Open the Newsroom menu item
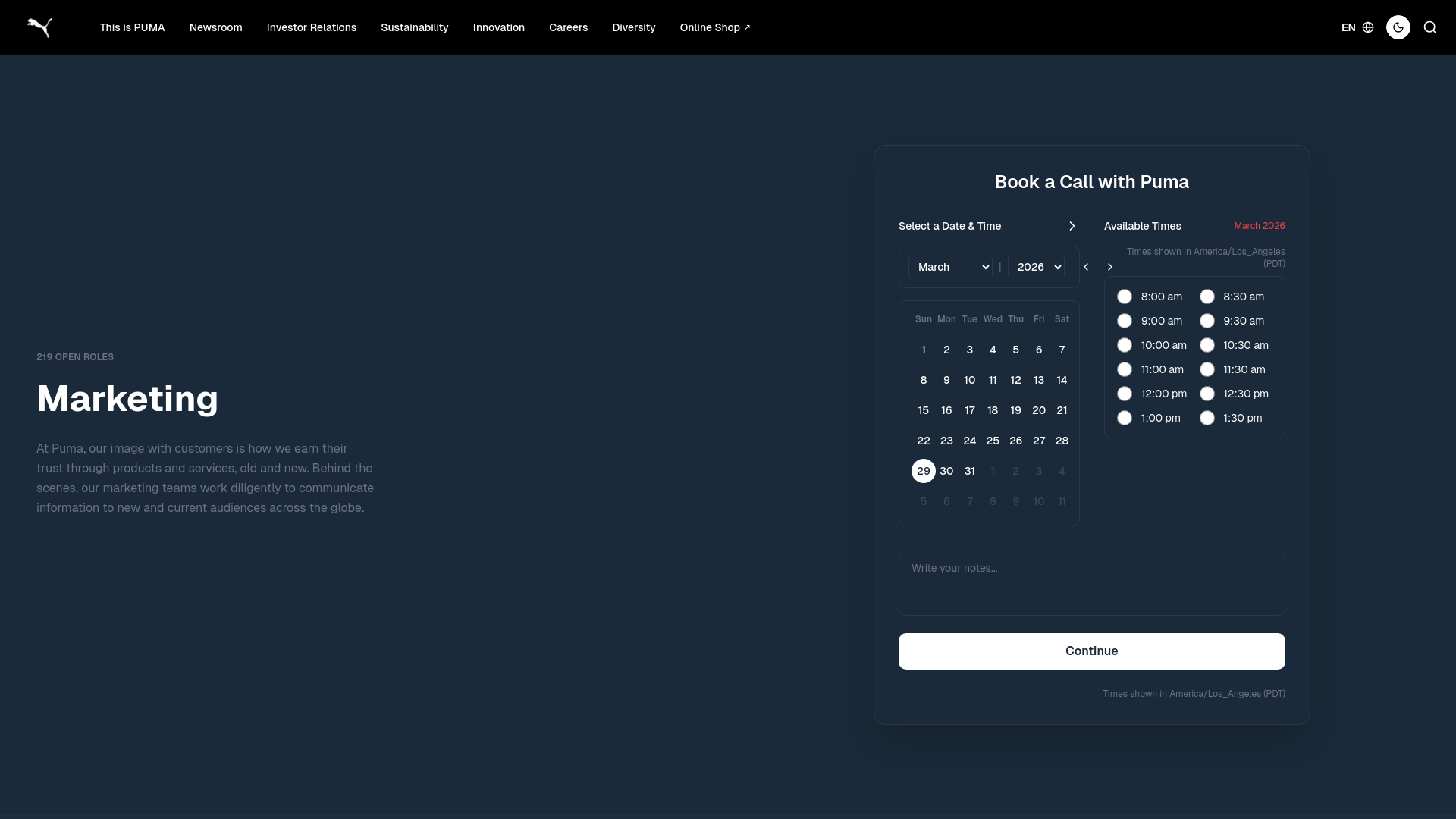Screen dimensions: 1456x819 point(215,27)
